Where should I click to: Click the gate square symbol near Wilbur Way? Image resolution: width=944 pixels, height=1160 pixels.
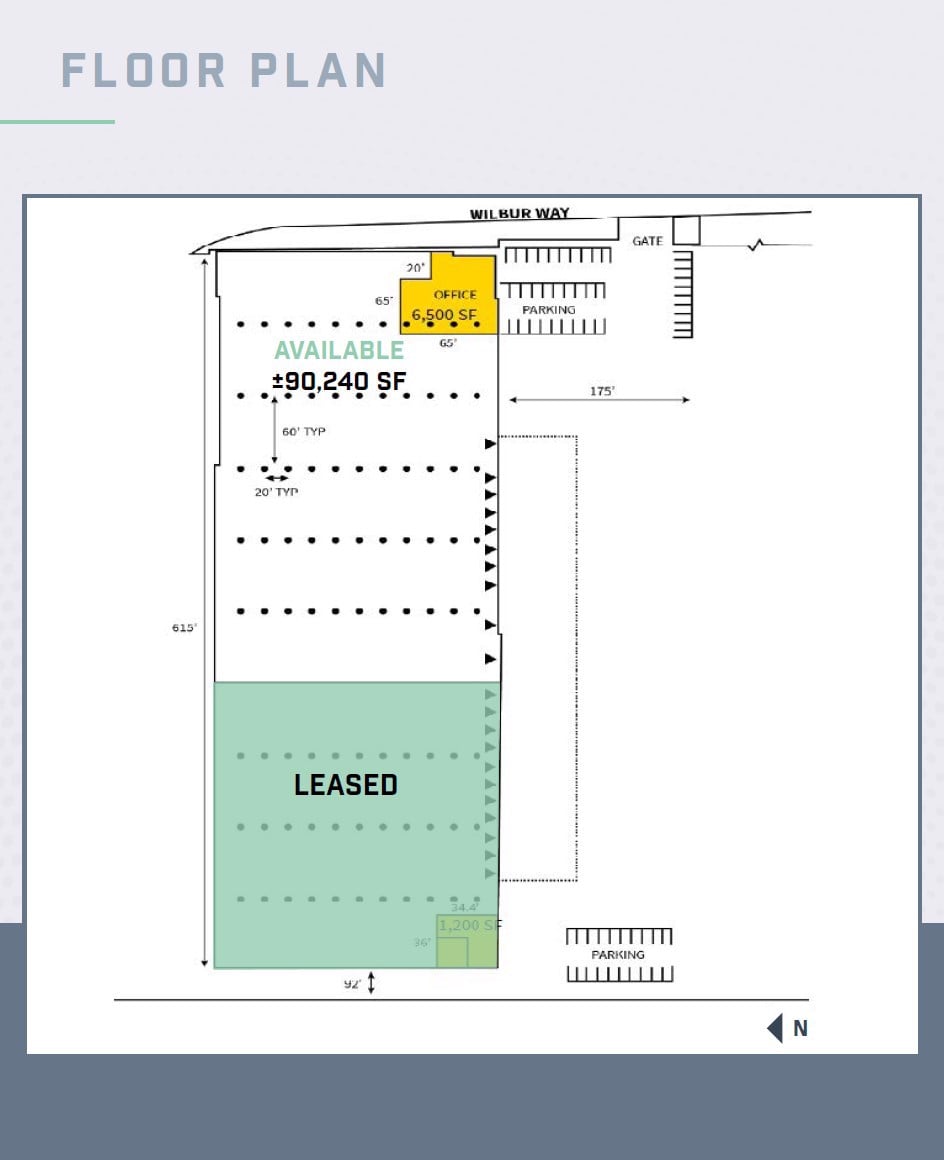(686, 231)
